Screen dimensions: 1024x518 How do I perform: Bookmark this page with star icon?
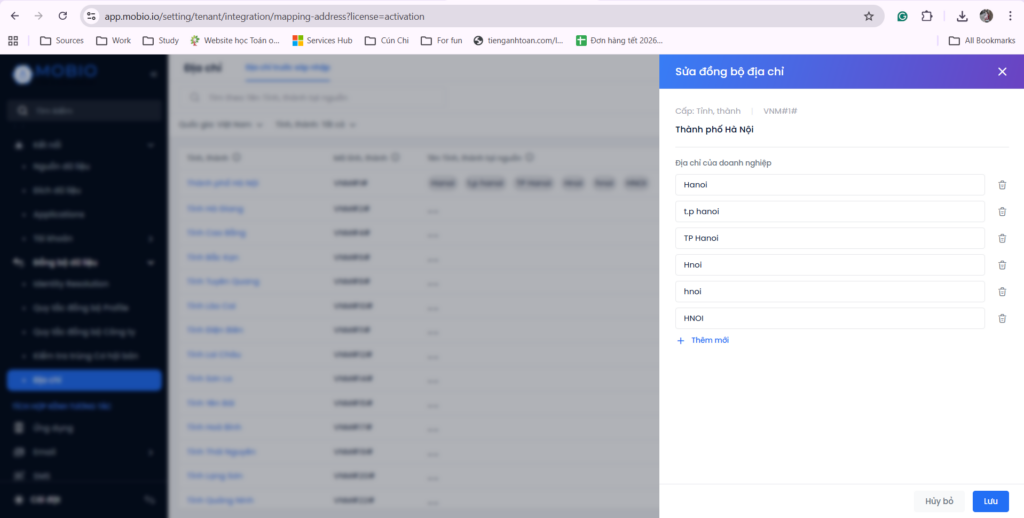(869, 16)
